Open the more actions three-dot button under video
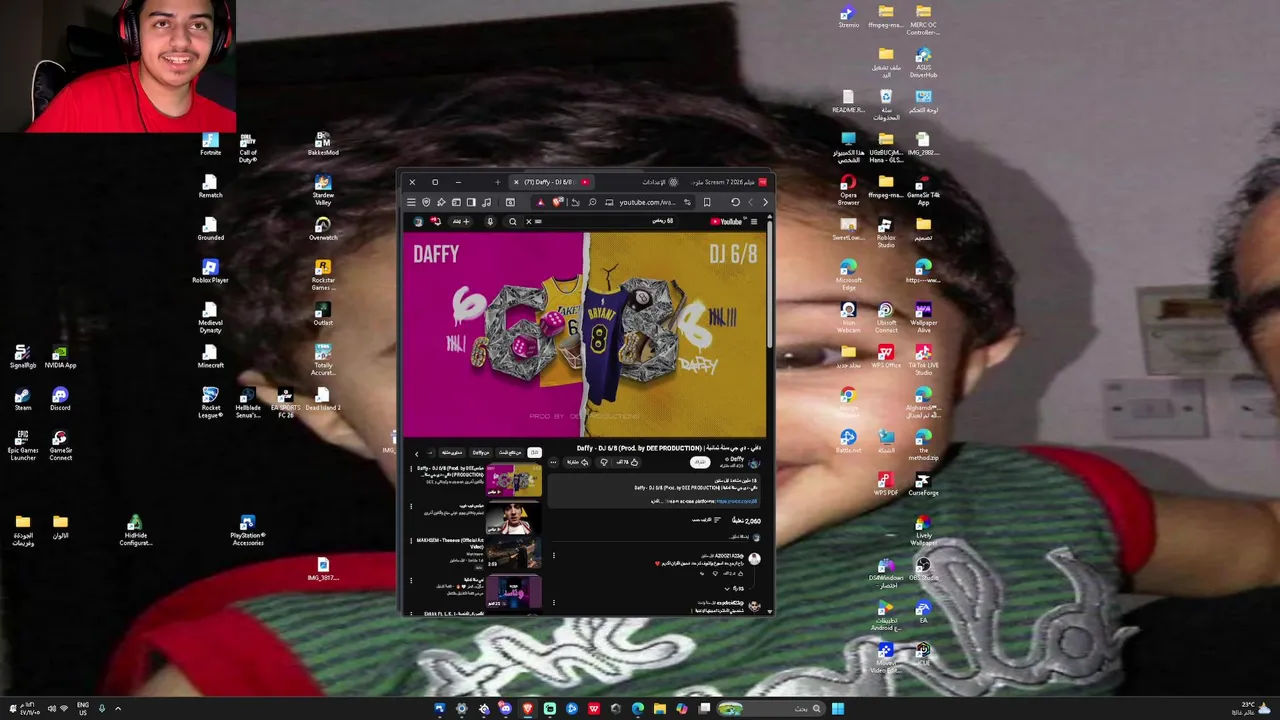 pyautogui.click(x=553, y=462)
